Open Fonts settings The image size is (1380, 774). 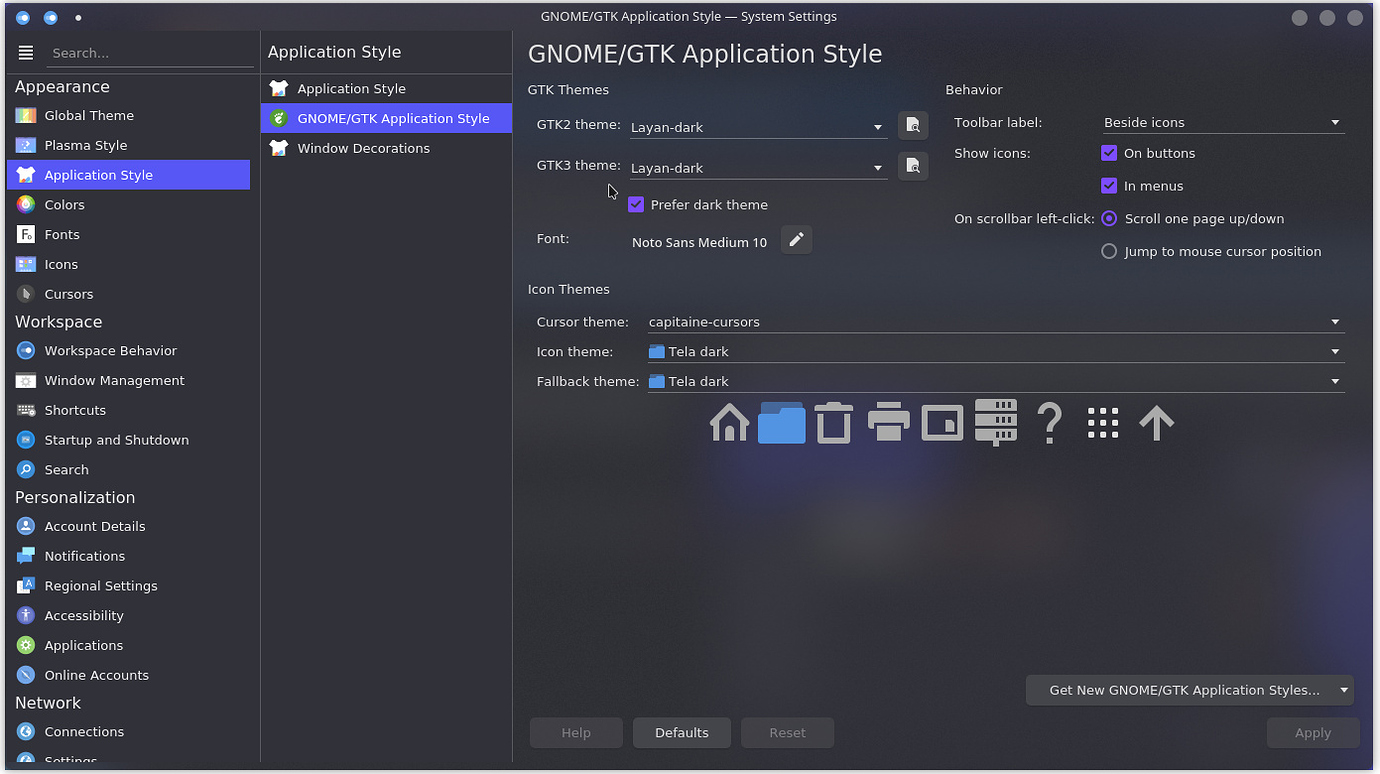(x=128, y=235)
